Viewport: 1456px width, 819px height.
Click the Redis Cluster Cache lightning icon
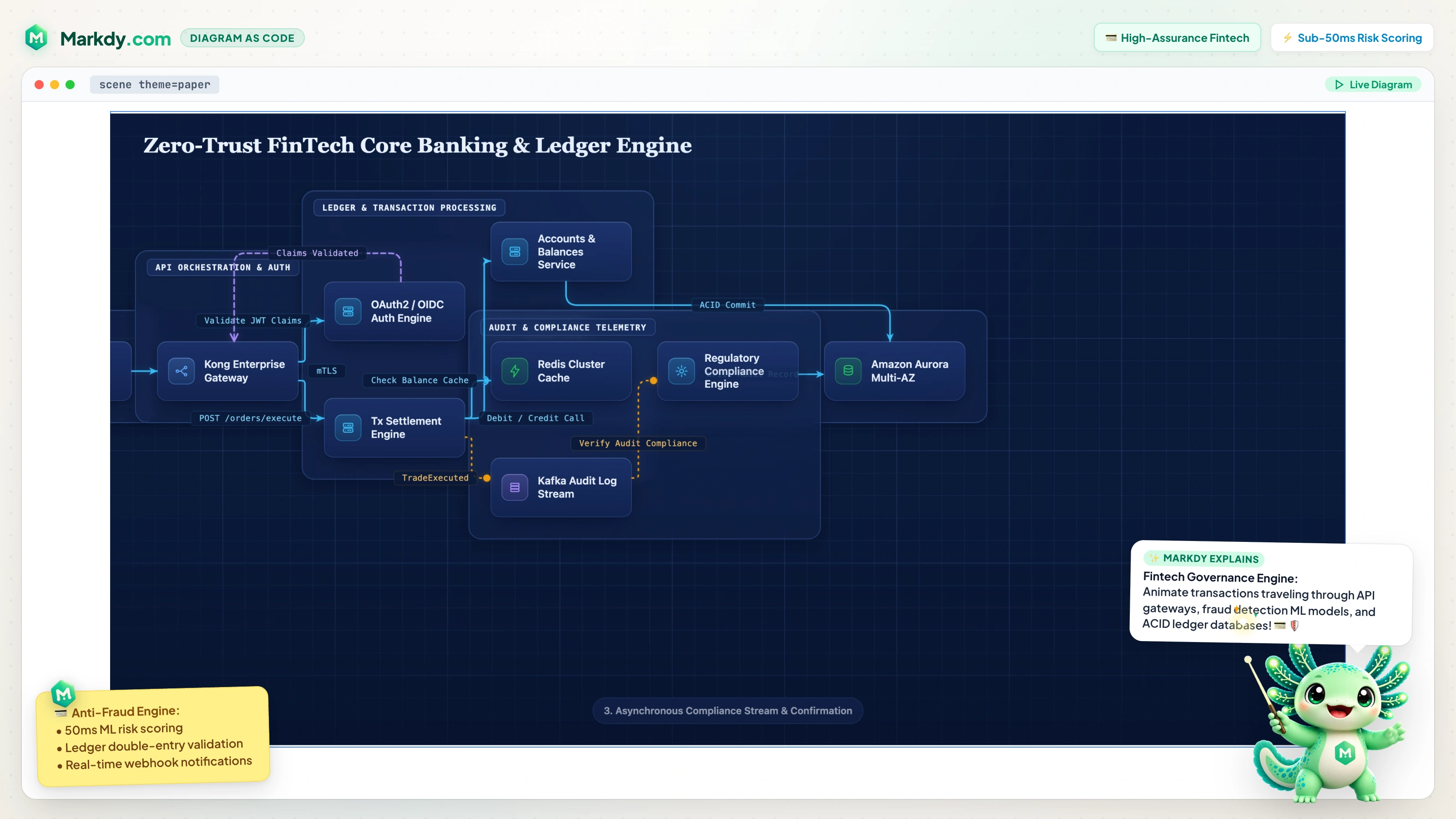515,371
